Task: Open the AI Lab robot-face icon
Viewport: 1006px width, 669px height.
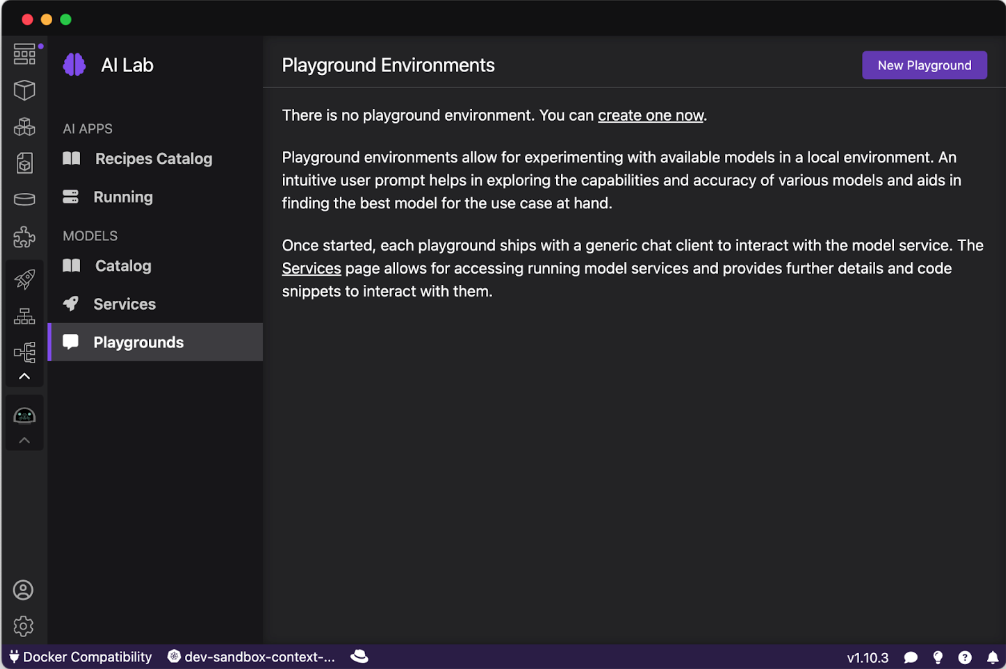Action: point(24,415)
